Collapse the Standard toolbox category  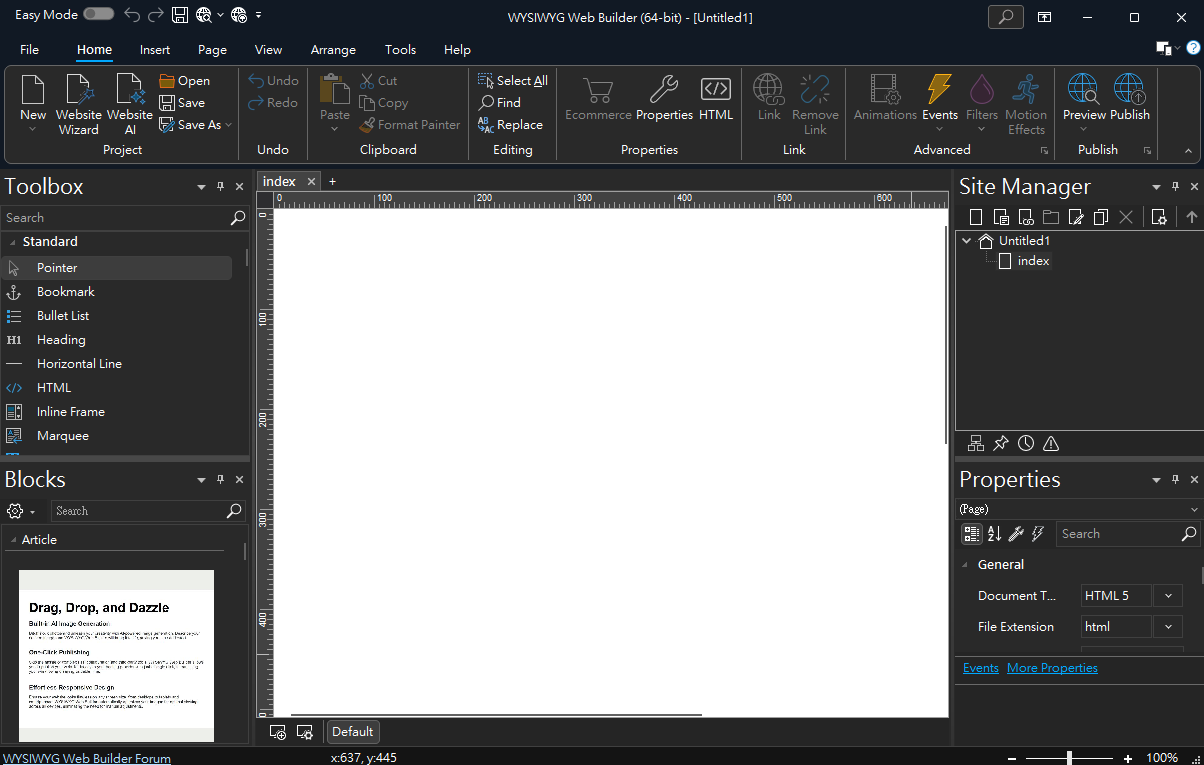point(14,242)
